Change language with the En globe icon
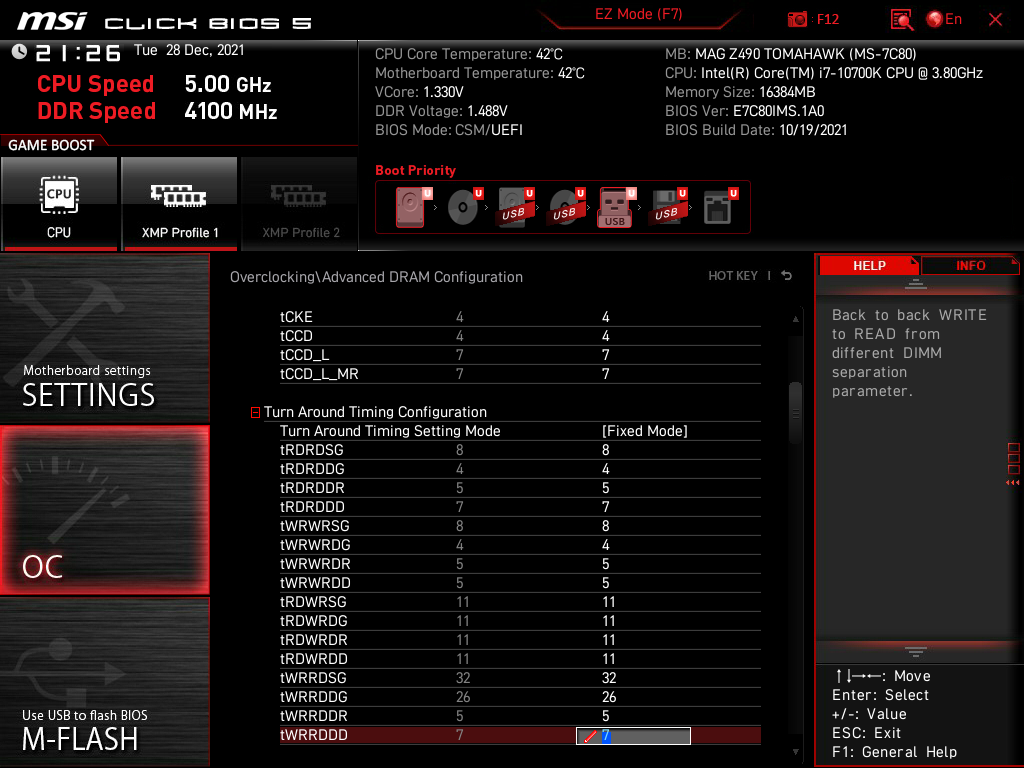The width and height of the screenshot is (1024, 768). (944, 20)
